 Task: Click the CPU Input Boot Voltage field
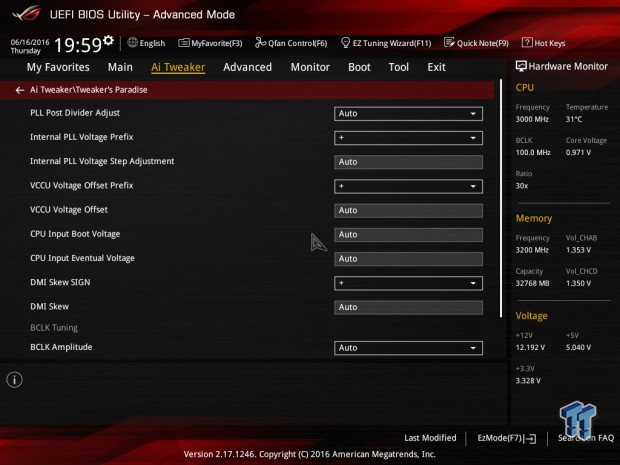point(408,234)
